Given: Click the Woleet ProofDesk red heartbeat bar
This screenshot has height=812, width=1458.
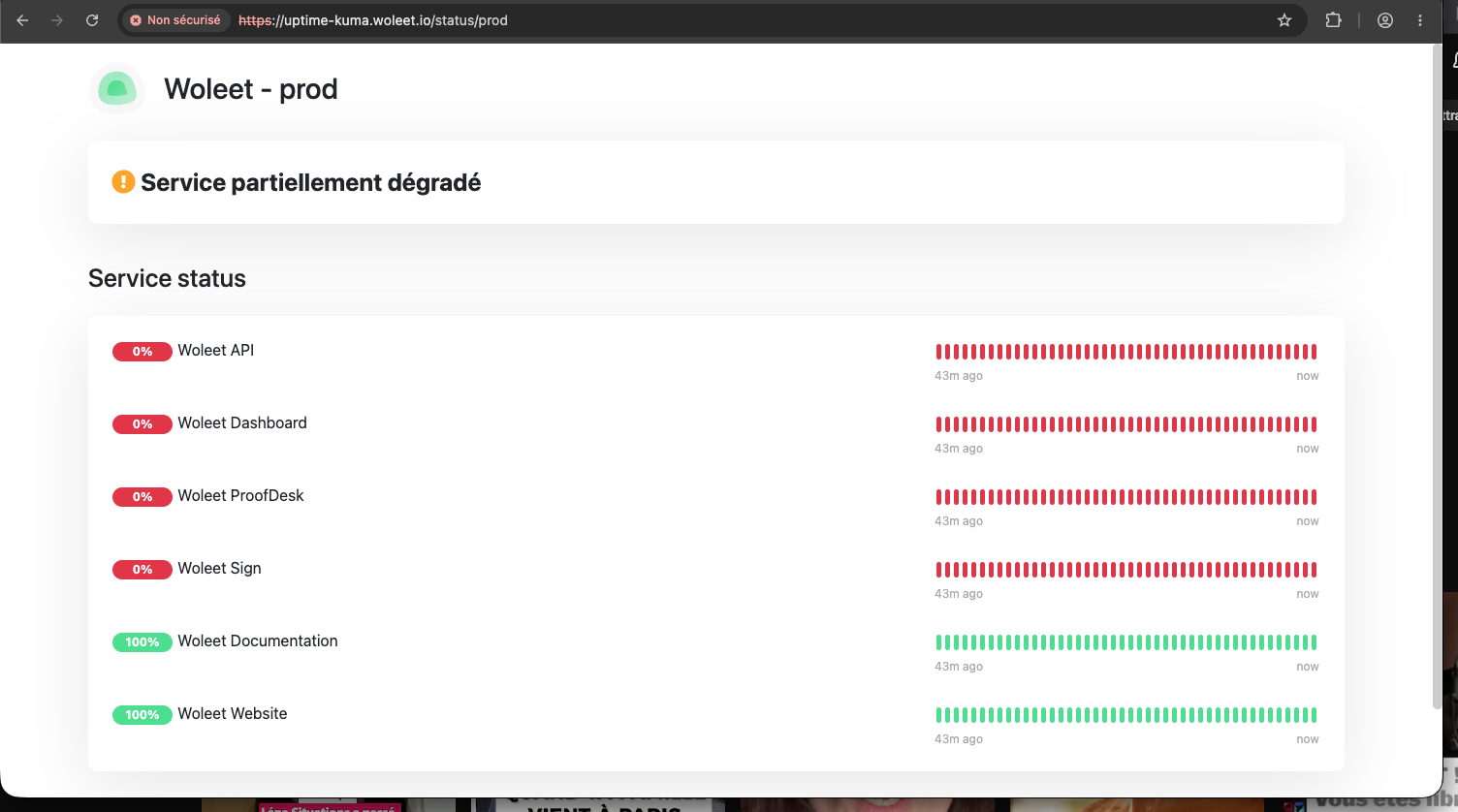Looking at the screenshot, I should point(1126,497).
